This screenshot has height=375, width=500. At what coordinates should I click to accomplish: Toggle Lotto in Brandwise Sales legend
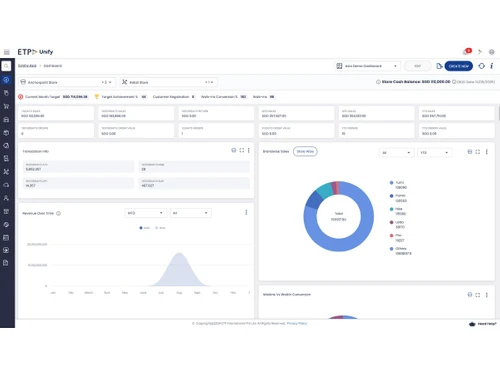click(397, 224)
